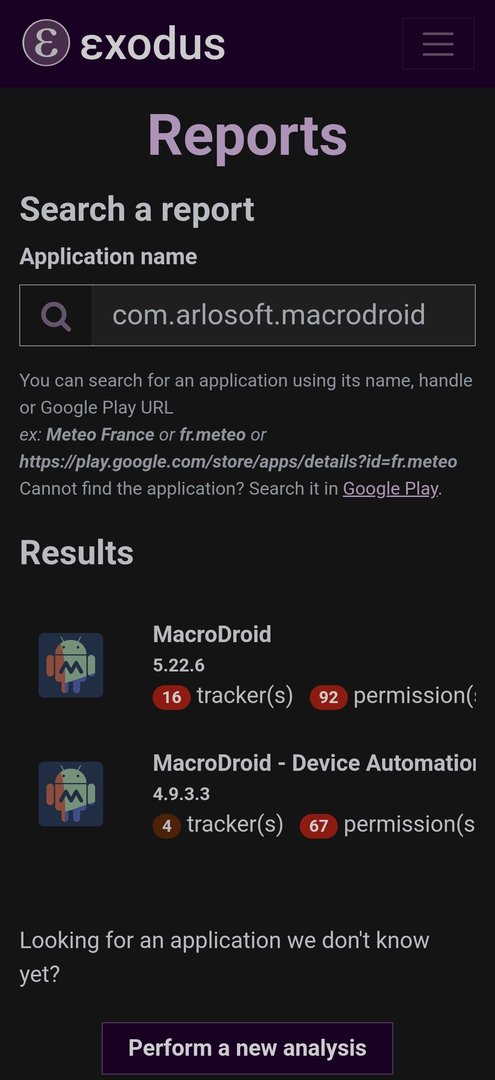Click the red 16 trackers badge
Screen dimensions: 495x1080
pyautogui.click(x=171, y=697)
